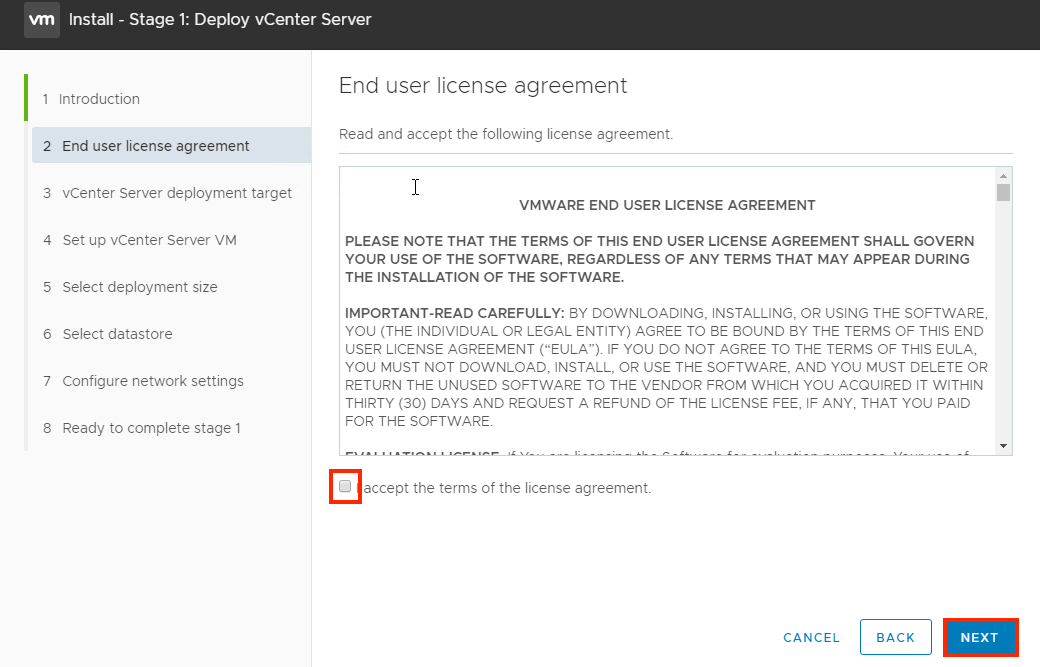Viewport: 1040px width, 667px height.
Task: Click the Install - Stage 1 title bar text
Action: click(x=219, y=19)
